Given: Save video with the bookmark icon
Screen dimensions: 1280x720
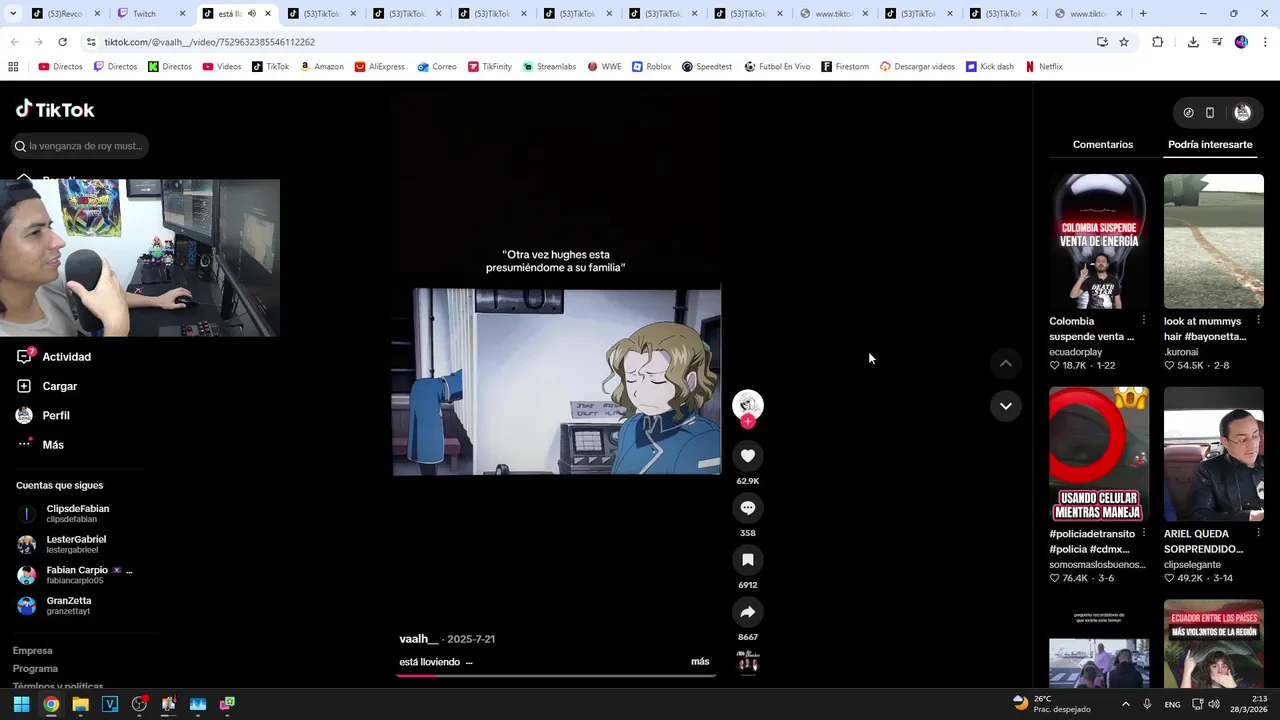Looking at the screenshot, I should (x=747, y=560).
